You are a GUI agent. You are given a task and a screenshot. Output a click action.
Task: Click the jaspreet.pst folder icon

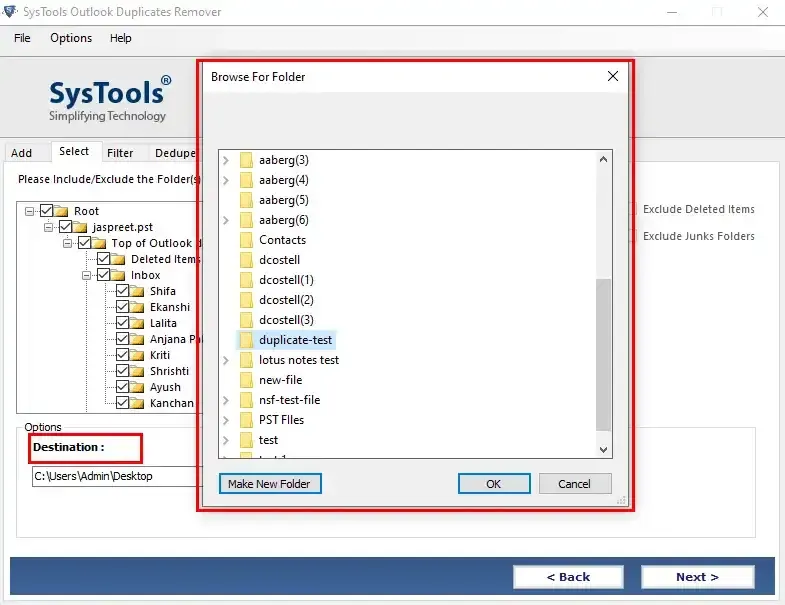click(x=80, y=227)
